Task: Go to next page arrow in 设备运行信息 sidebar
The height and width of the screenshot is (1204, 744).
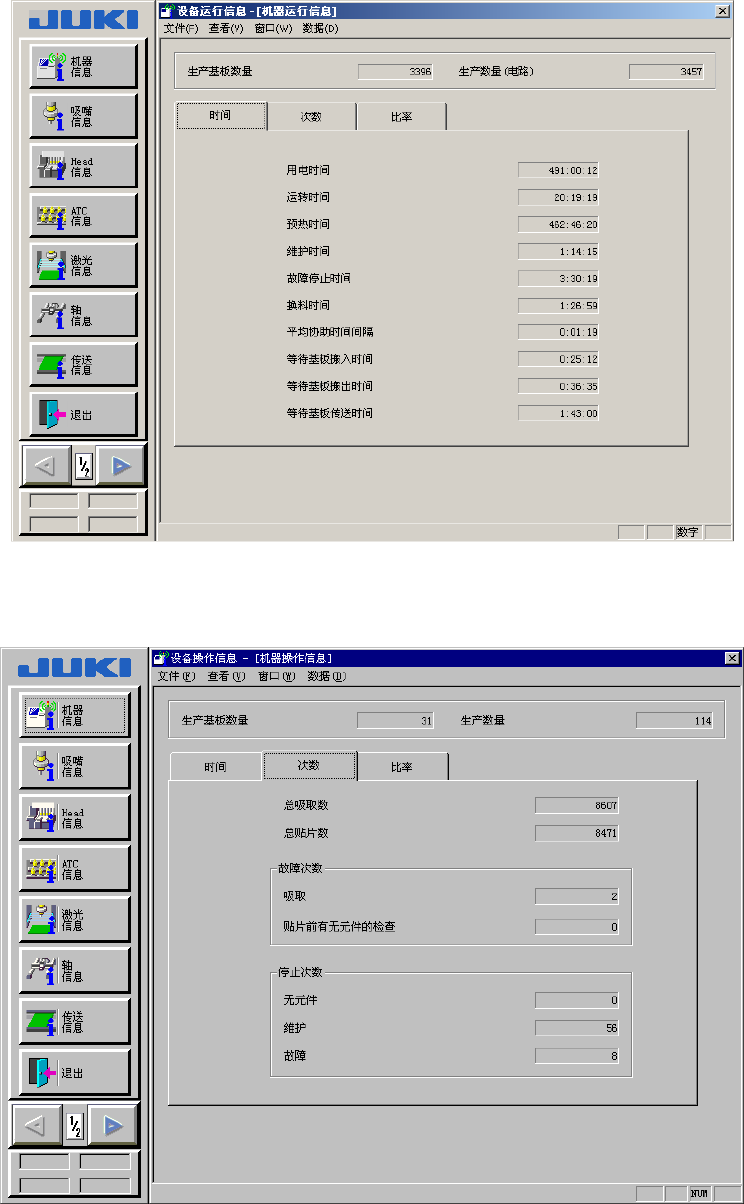Action: pyautogui.click(x=121, y=465)
